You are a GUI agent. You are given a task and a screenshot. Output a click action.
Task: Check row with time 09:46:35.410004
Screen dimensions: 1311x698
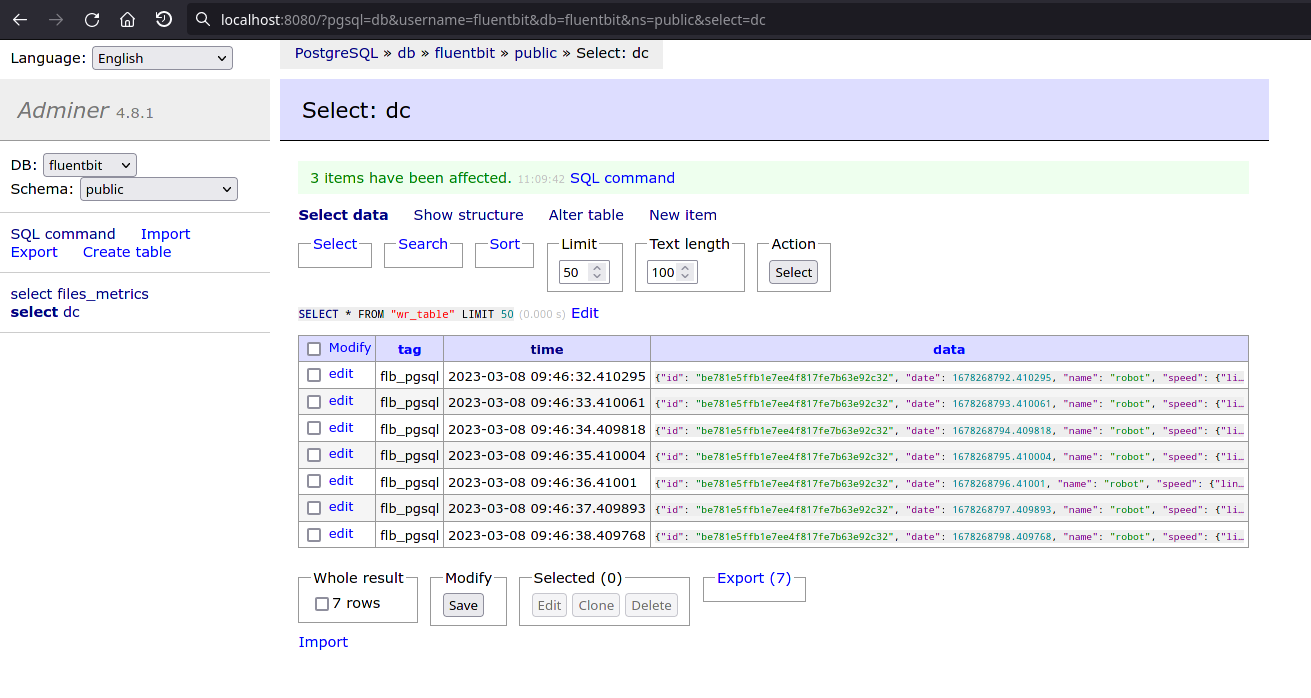(x=314, y=455)
